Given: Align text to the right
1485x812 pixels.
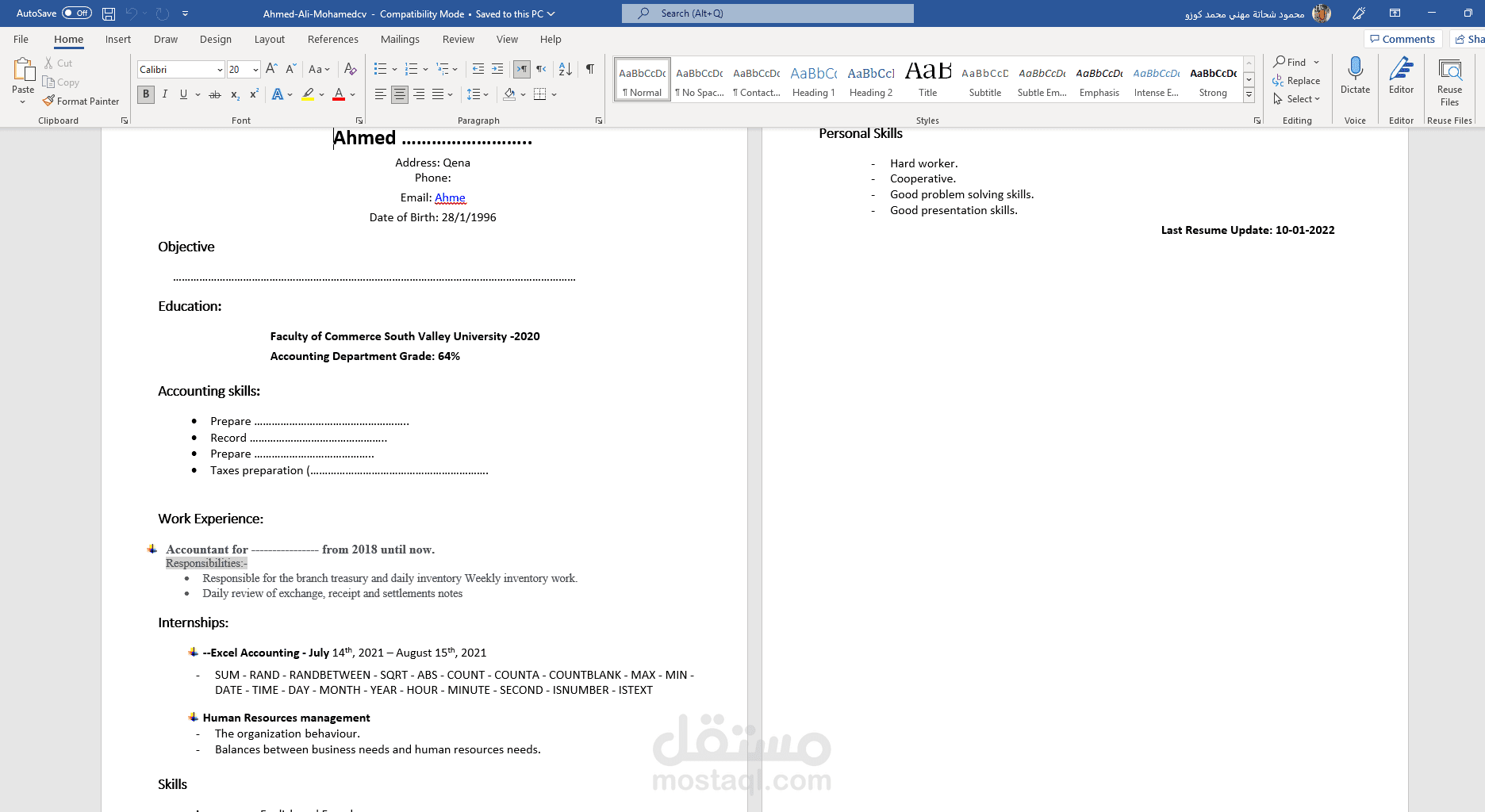Looking at the screenshot, I should point(419,94).
